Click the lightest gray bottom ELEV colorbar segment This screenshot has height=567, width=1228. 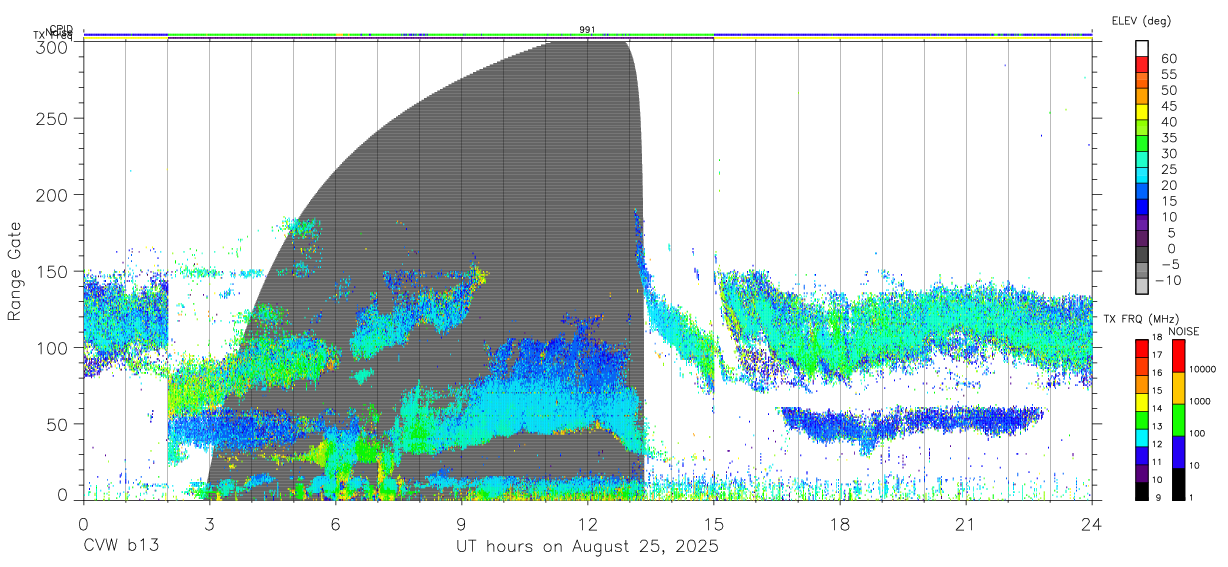click(x=1142, y=286)
